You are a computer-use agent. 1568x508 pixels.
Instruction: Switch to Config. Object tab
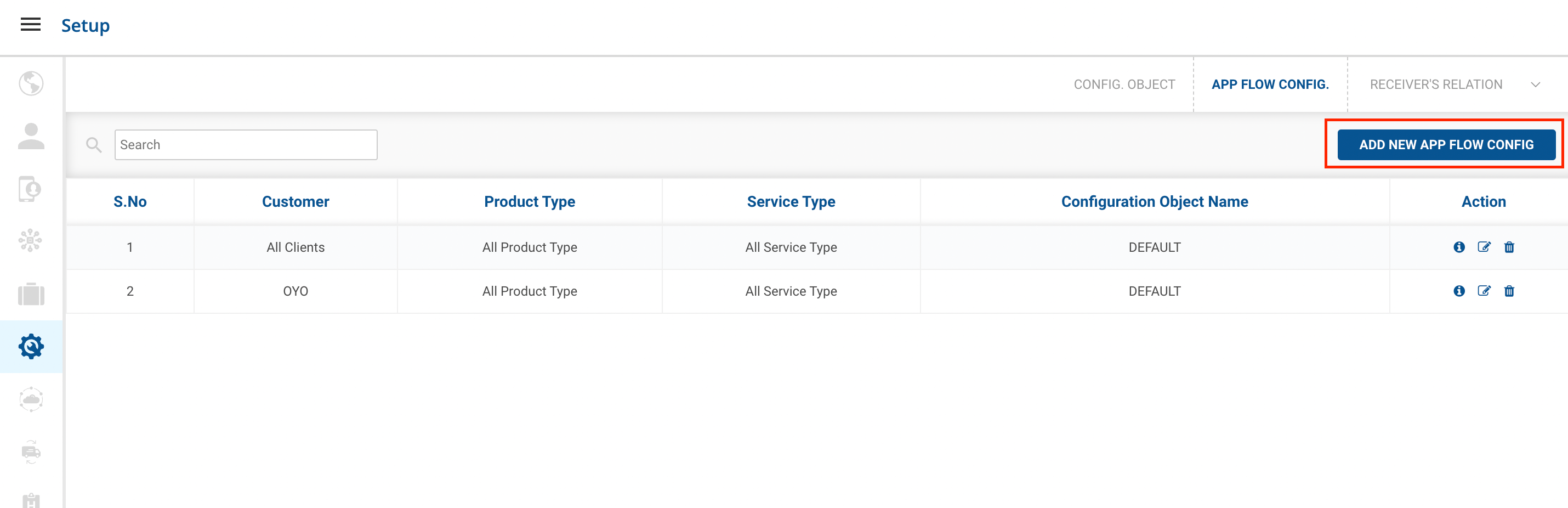click(x=1124, y=84)
